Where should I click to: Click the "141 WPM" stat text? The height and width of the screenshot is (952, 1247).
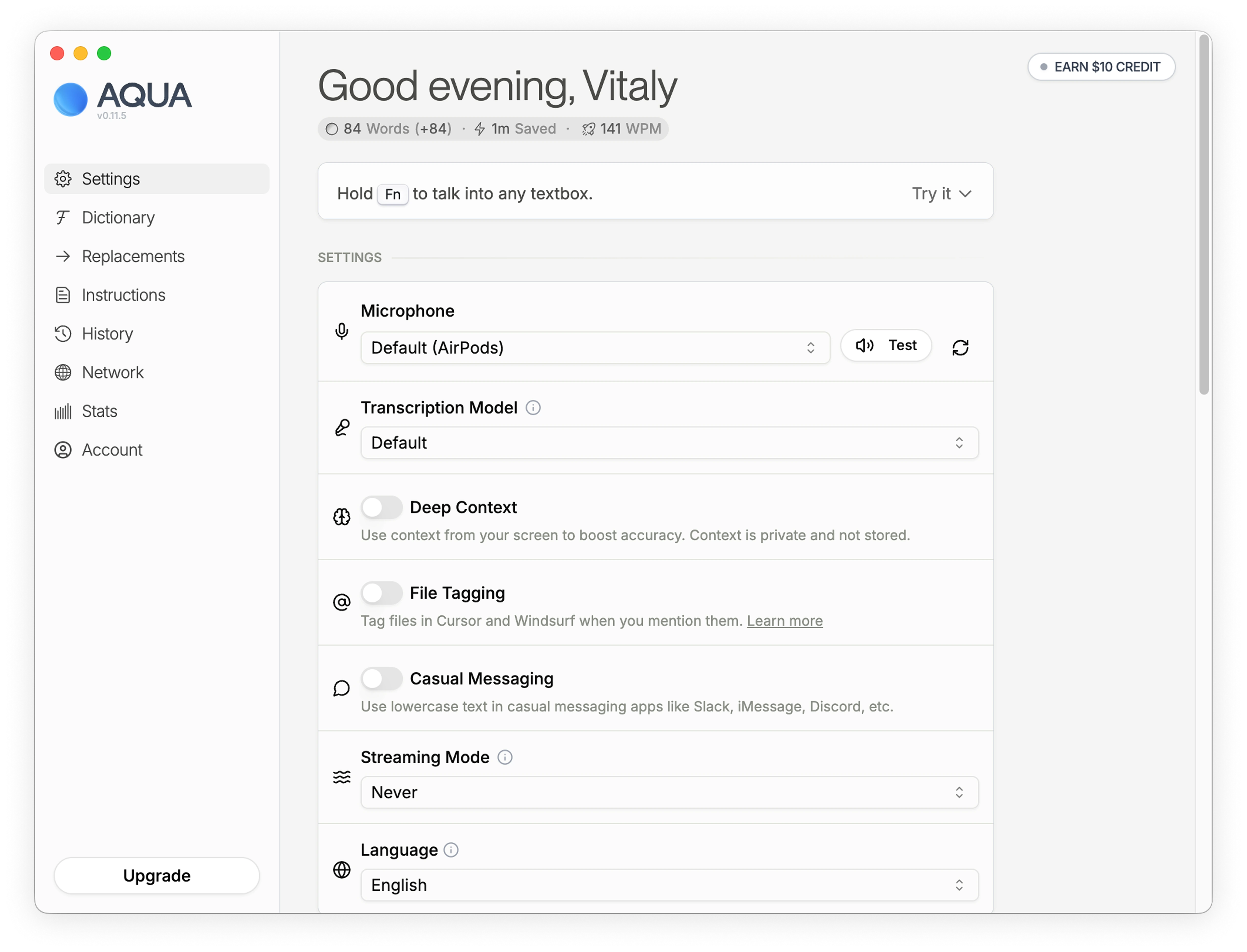pos(631,129)
